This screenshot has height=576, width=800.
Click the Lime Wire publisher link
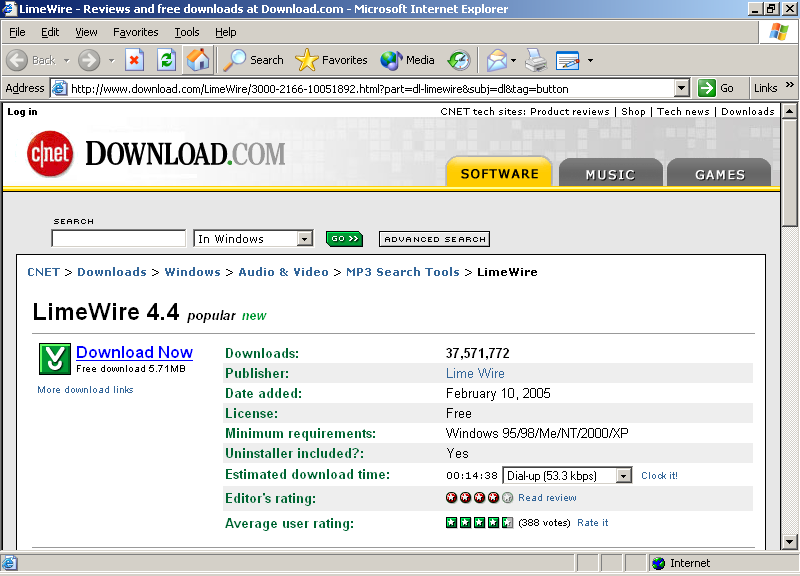[475, 373]
